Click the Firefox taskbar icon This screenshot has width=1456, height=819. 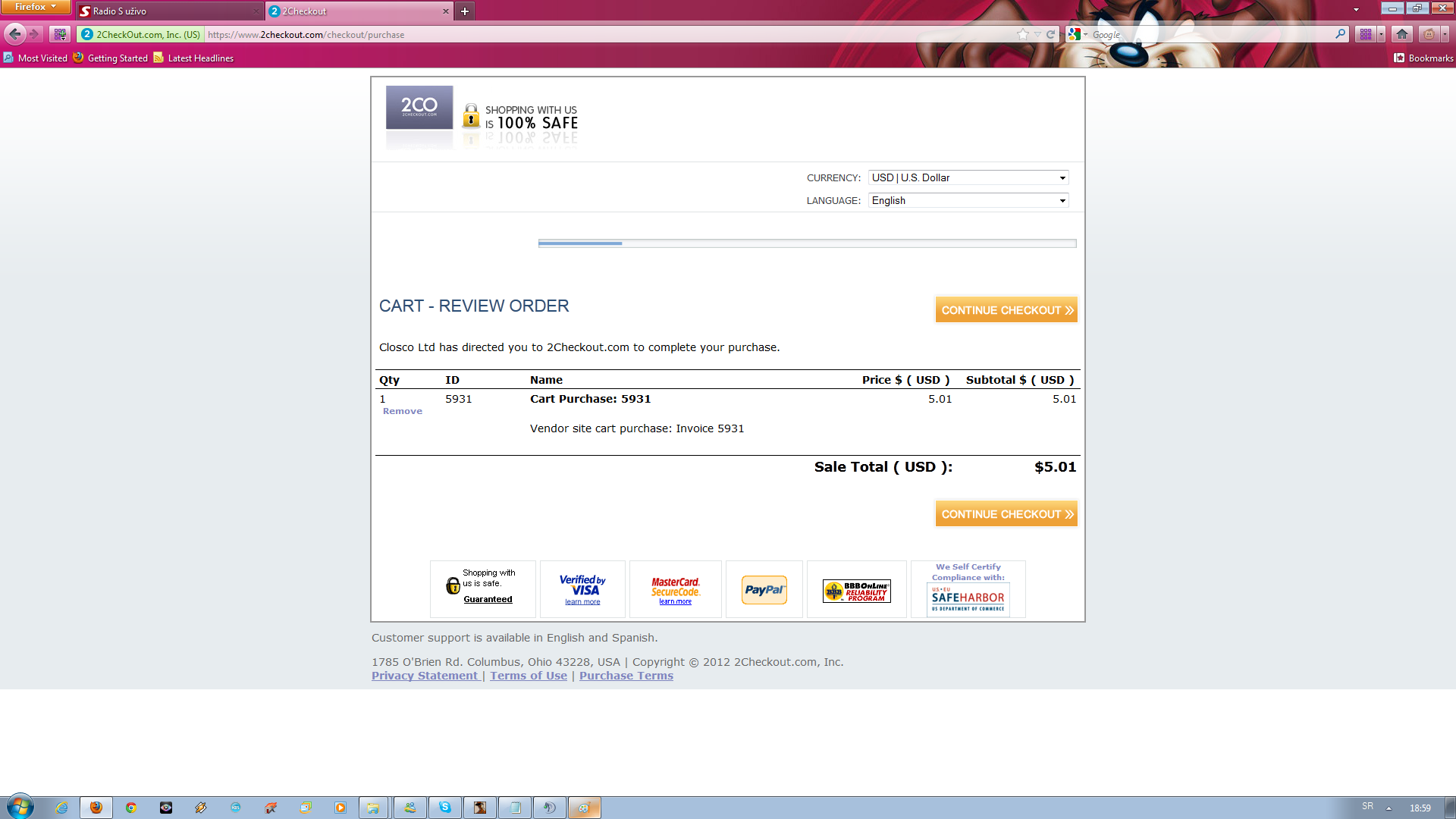coord(96,808)
